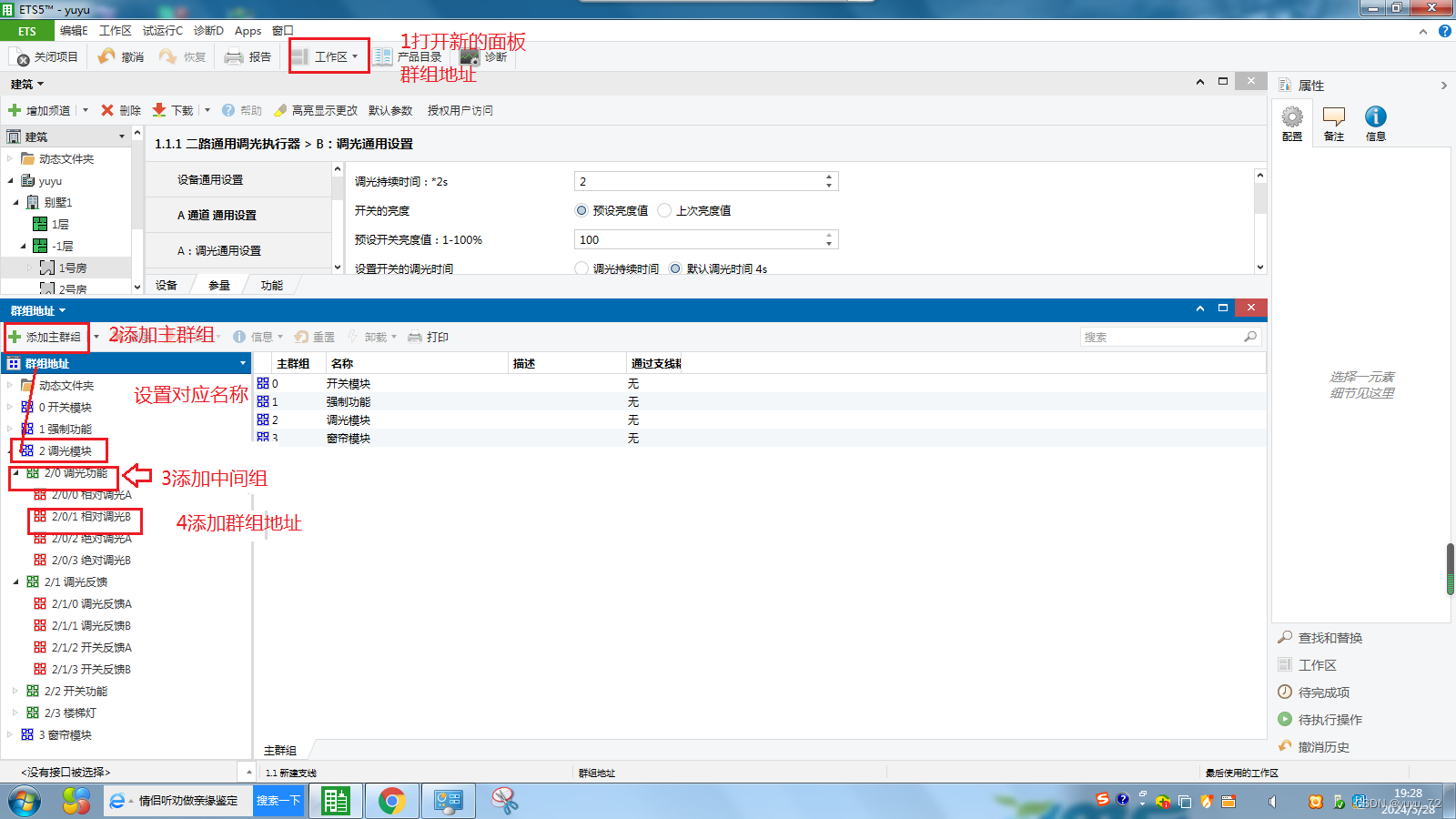
Task: Increase the 调光持续时间 spinner value
Action: (829, 177)
